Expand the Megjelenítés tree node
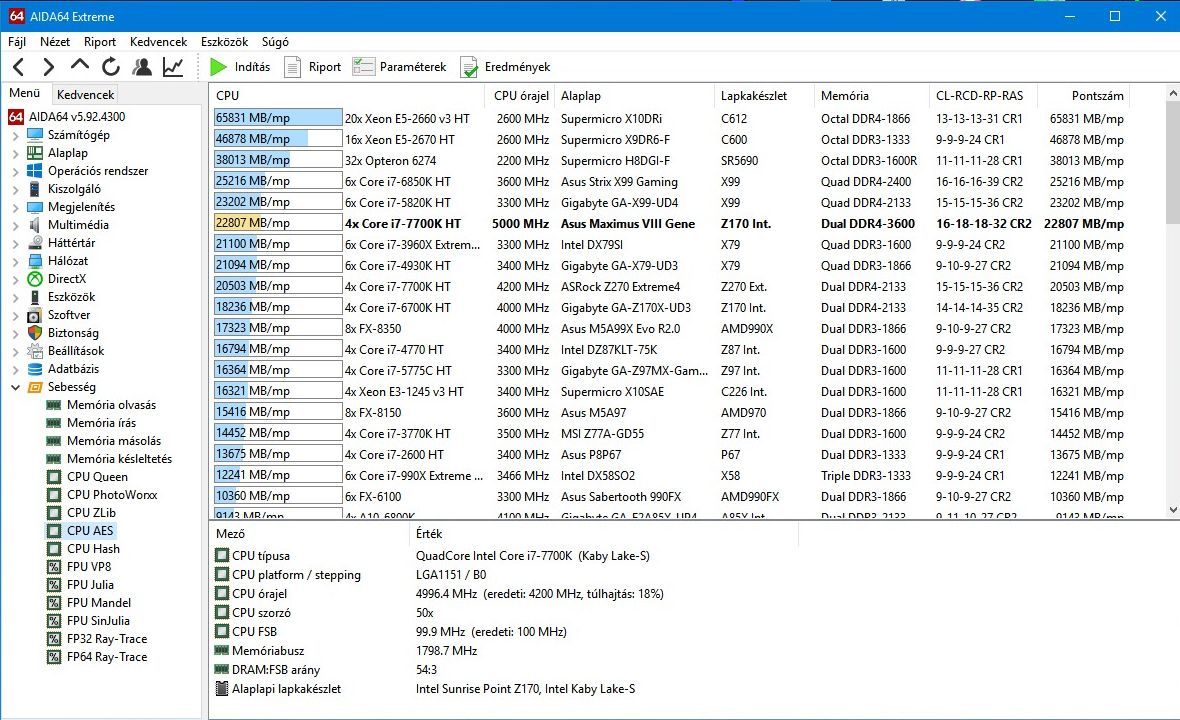Image resolution: width=1180 pixels, height=720 pixels. pyautogui.click(x=16, y=208)
